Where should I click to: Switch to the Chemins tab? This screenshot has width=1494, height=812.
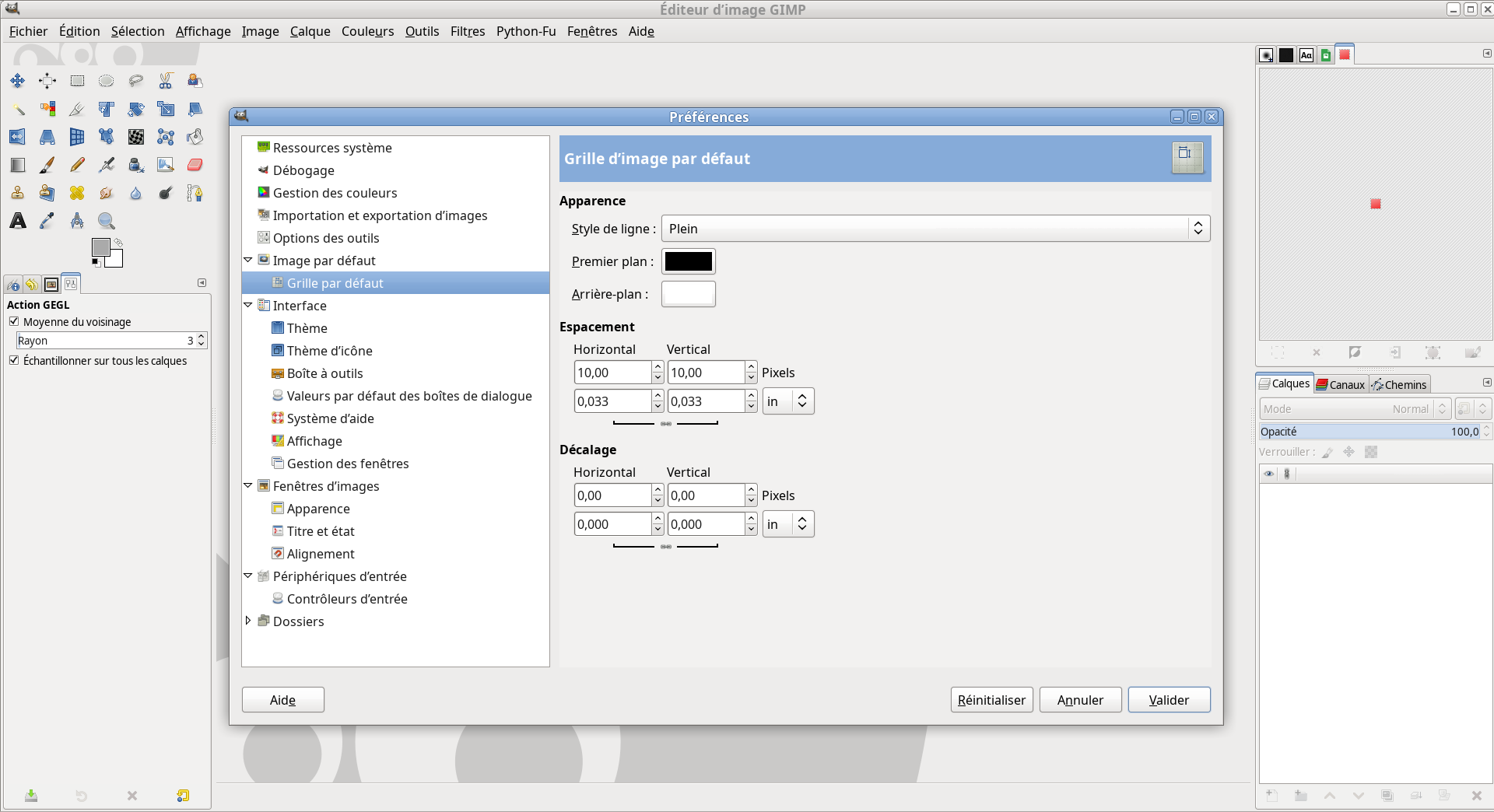click(x=1400, y=384)
